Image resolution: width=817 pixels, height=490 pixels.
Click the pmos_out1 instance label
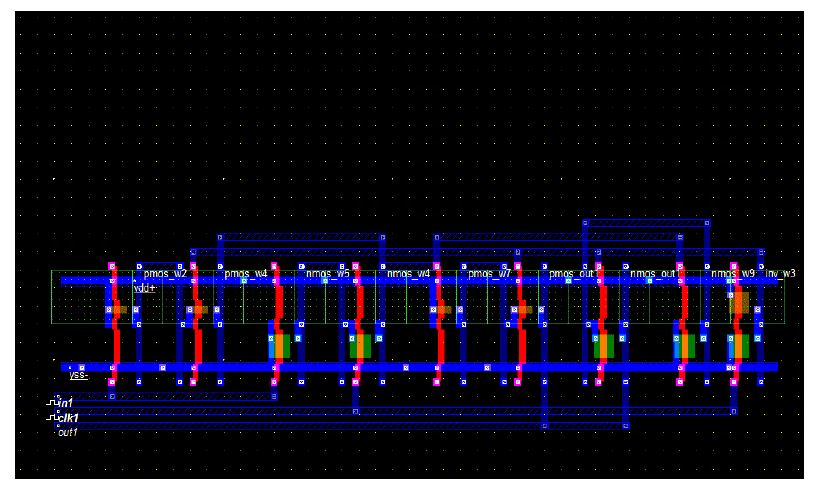[x=573, y=273]
